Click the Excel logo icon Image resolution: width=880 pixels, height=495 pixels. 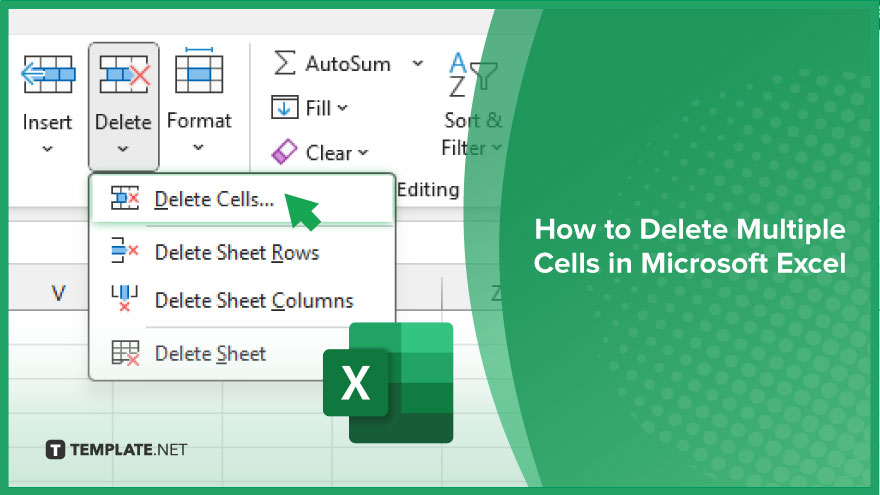point(388,383)
